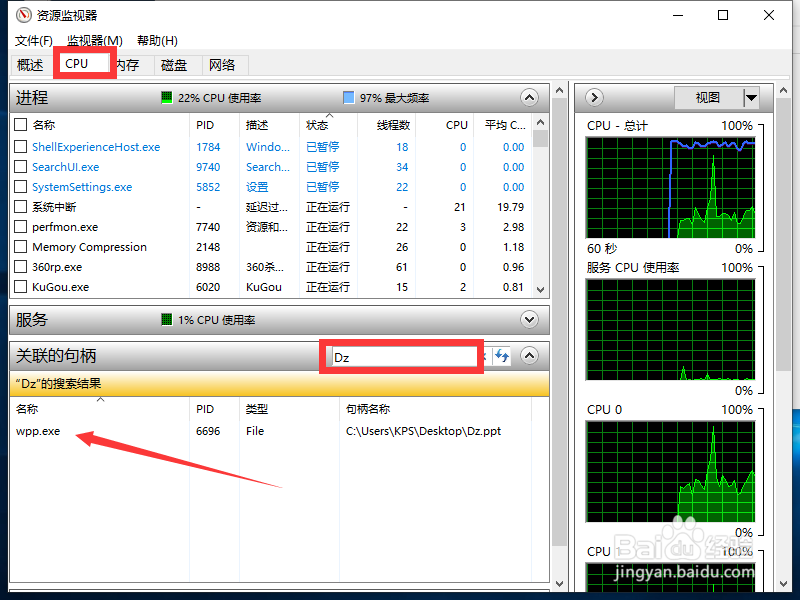Check the SystemSettings.exe checkbox
The height and width of the screenshot is (600, 800).
click(20, 187)
